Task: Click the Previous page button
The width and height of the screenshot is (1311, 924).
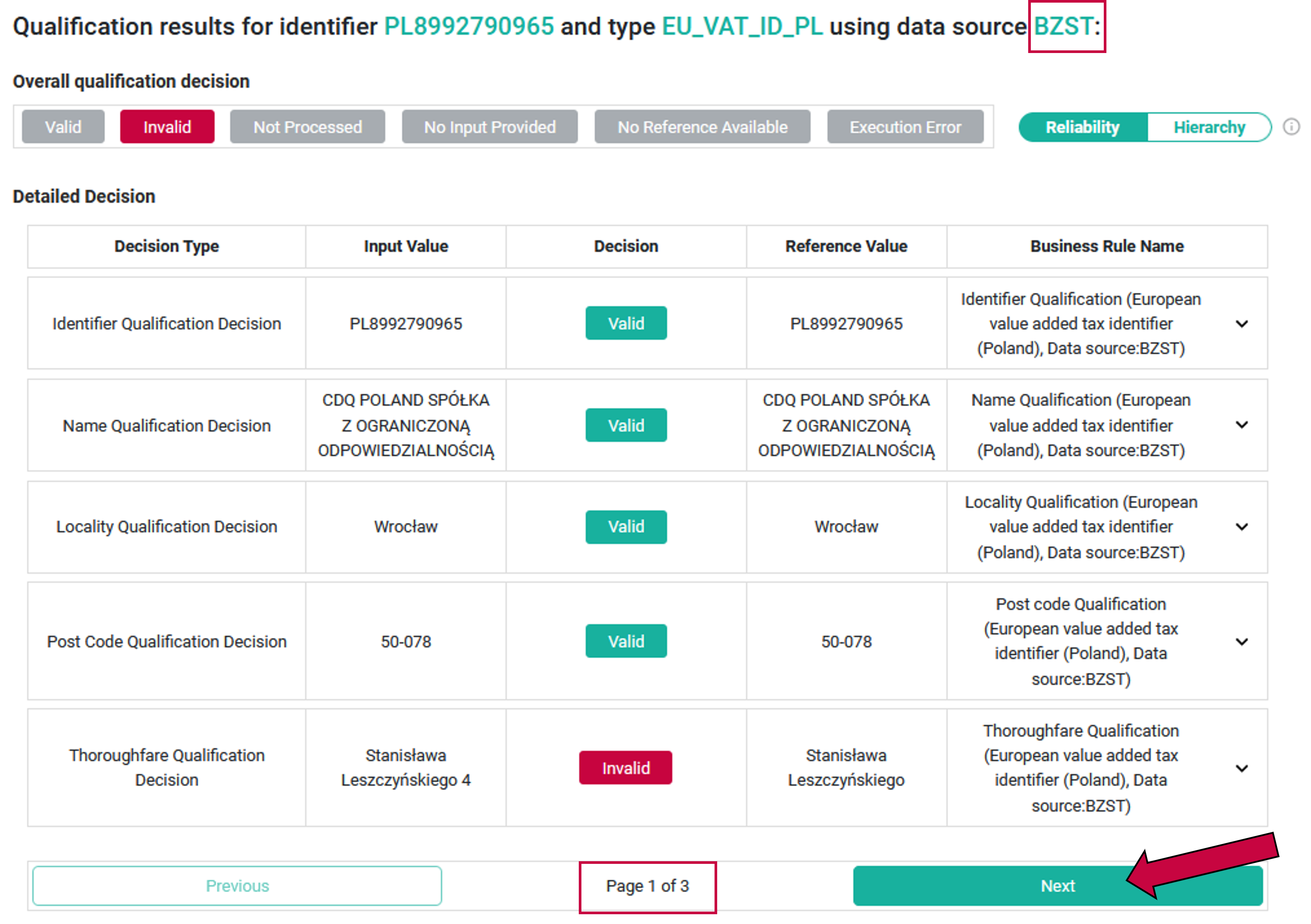Action: pyautogui.click(x=237, y=886)
